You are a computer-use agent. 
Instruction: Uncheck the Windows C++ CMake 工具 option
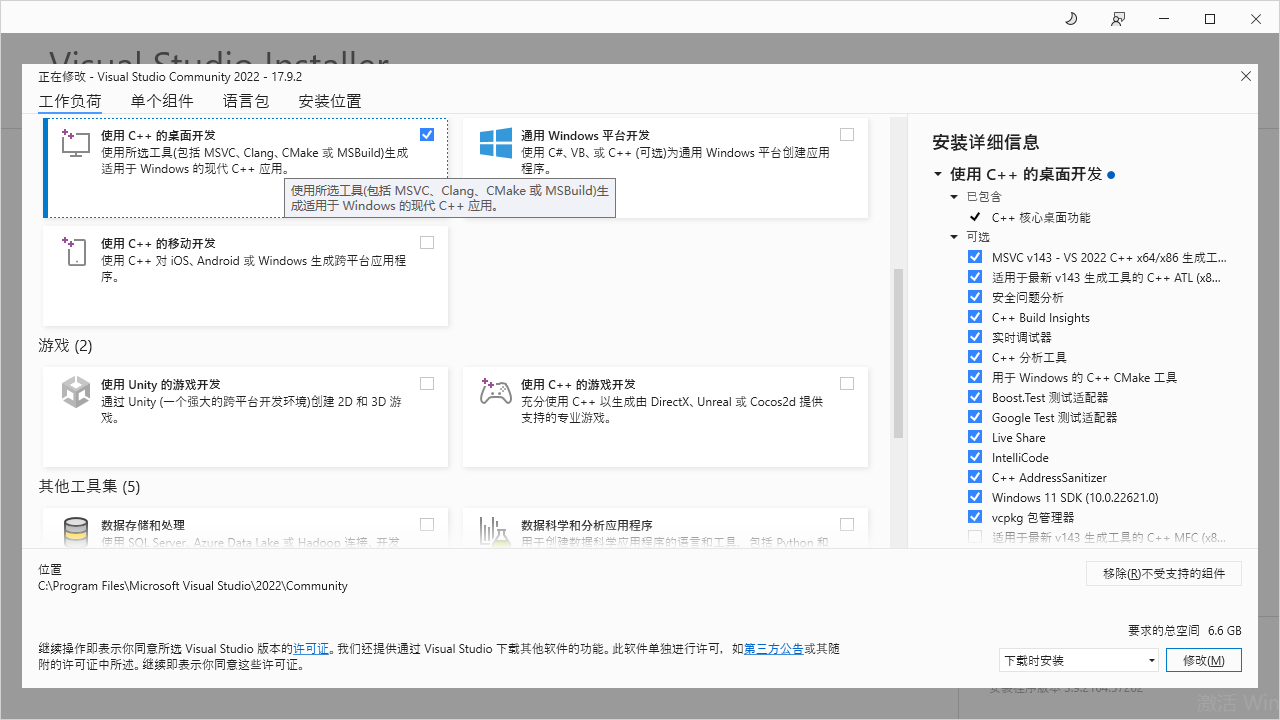pyautogui.click(x=975, y=377)
